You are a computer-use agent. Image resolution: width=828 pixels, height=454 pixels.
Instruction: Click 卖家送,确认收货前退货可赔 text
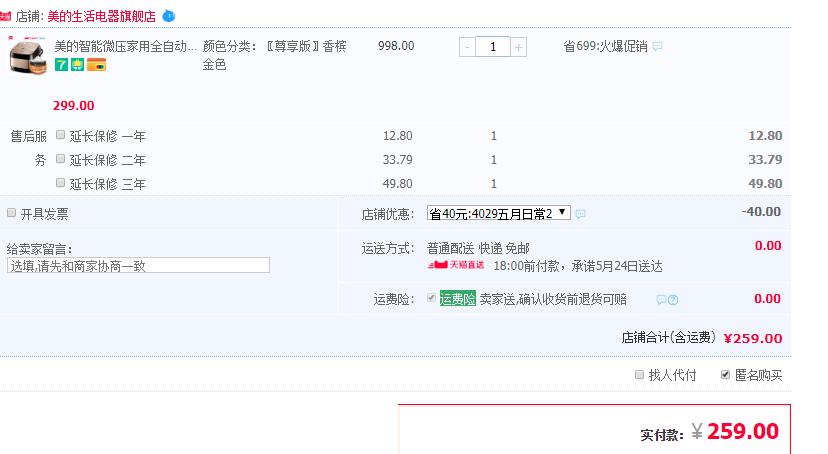(x=553, y=299)
